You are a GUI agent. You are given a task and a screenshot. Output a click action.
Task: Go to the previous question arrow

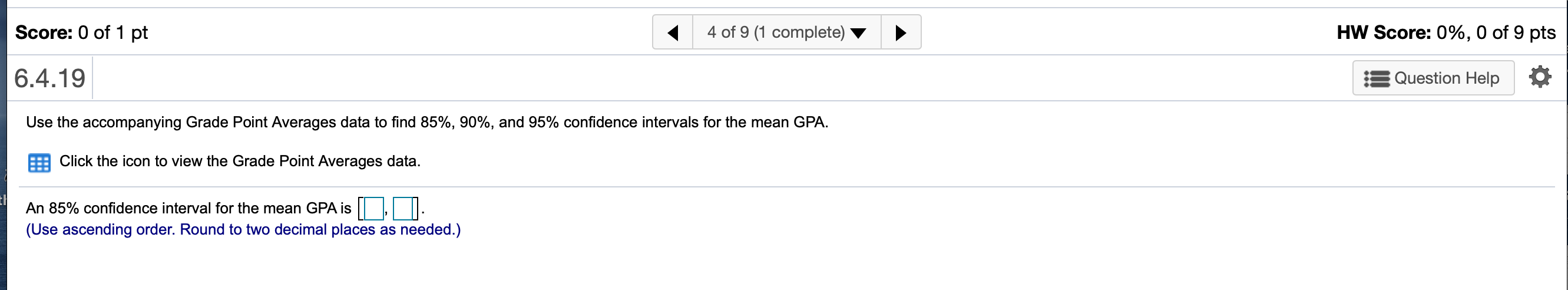pos(673,32)
